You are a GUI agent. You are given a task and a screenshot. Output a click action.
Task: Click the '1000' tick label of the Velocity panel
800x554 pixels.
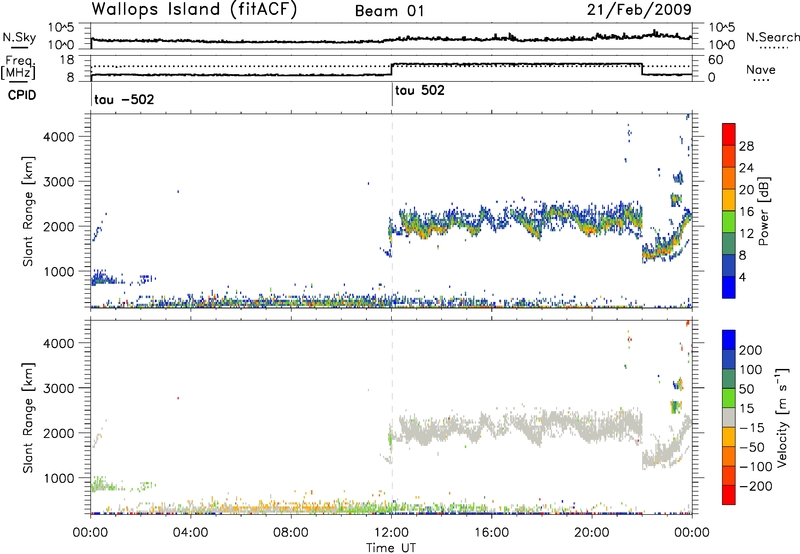58,478
